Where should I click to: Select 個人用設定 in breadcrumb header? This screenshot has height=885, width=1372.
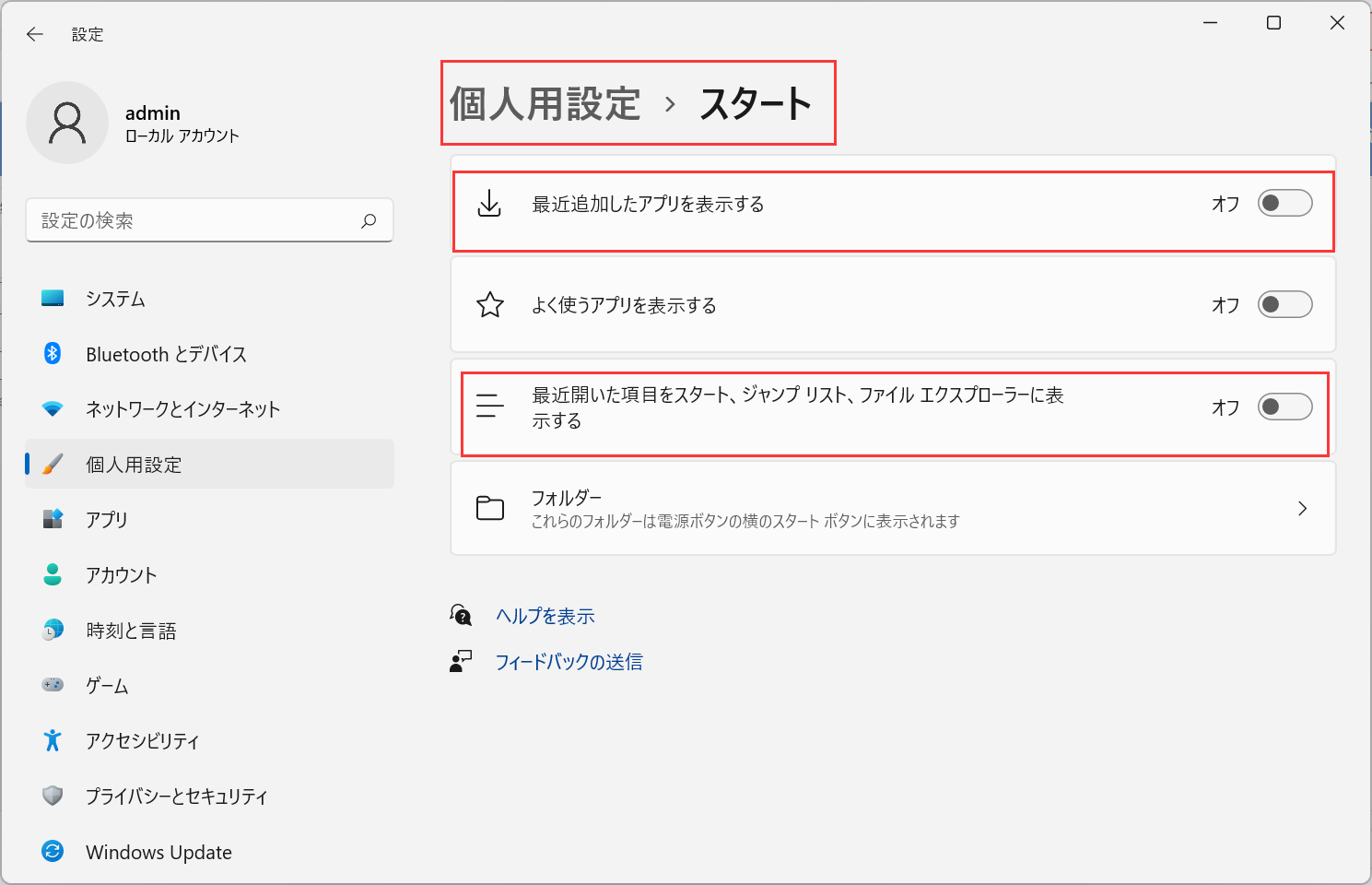click(x=545, y=103)
